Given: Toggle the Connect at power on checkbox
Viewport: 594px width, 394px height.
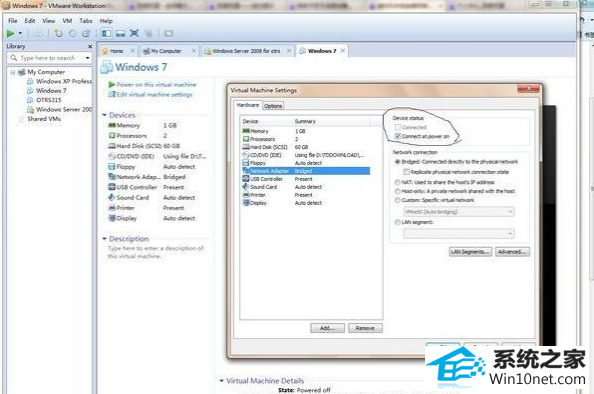Looking at the screenshot, I should 398,136.
